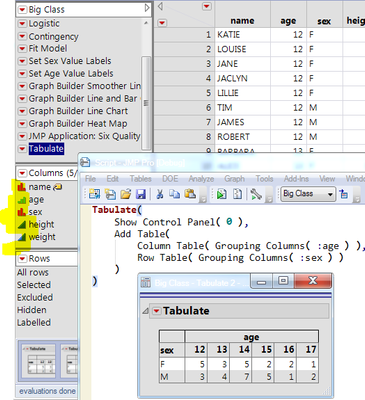Image resolution: width=365 pixels, height=400 pixels.
Task: Click the label tag icon next to name
Action: pos(58,187)
